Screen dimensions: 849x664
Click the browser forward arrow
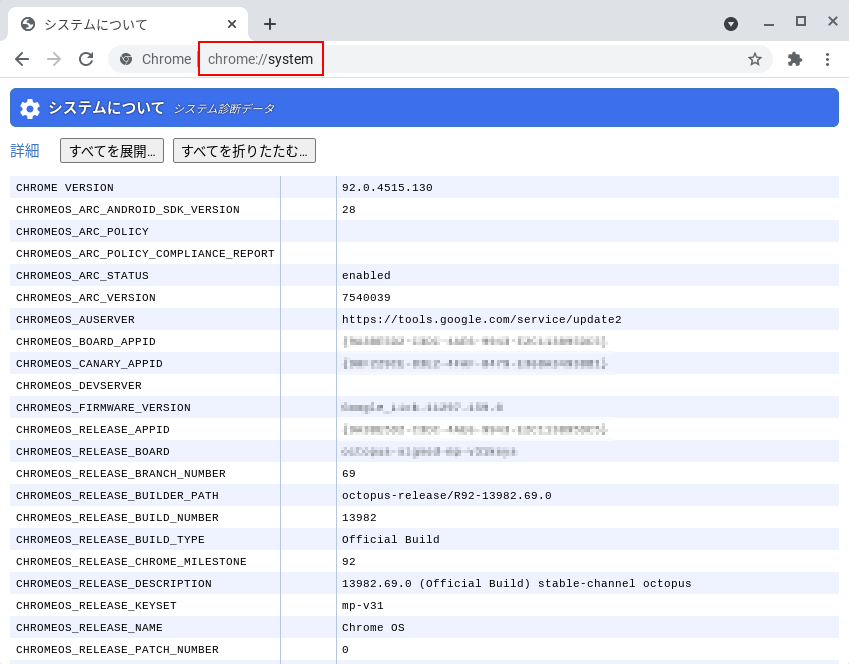(54, 59)
